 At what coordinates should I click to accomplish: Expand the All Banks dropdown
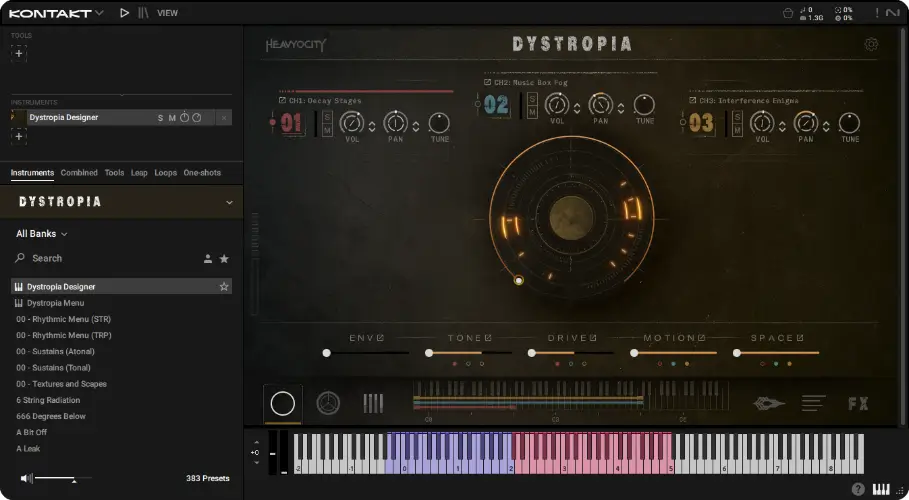[42, 234]
